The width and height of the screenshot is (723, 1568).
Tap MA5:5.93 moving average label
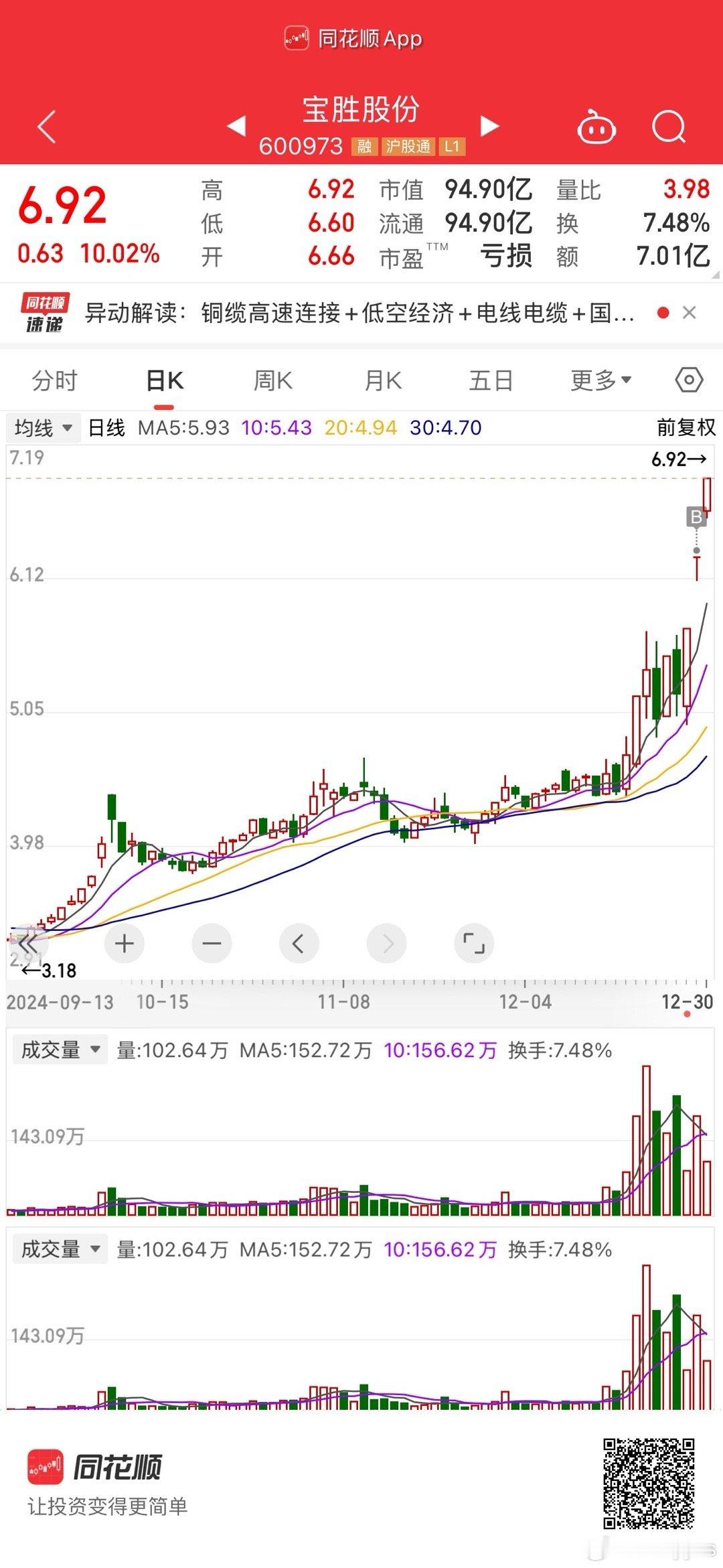tap(183, 427)
